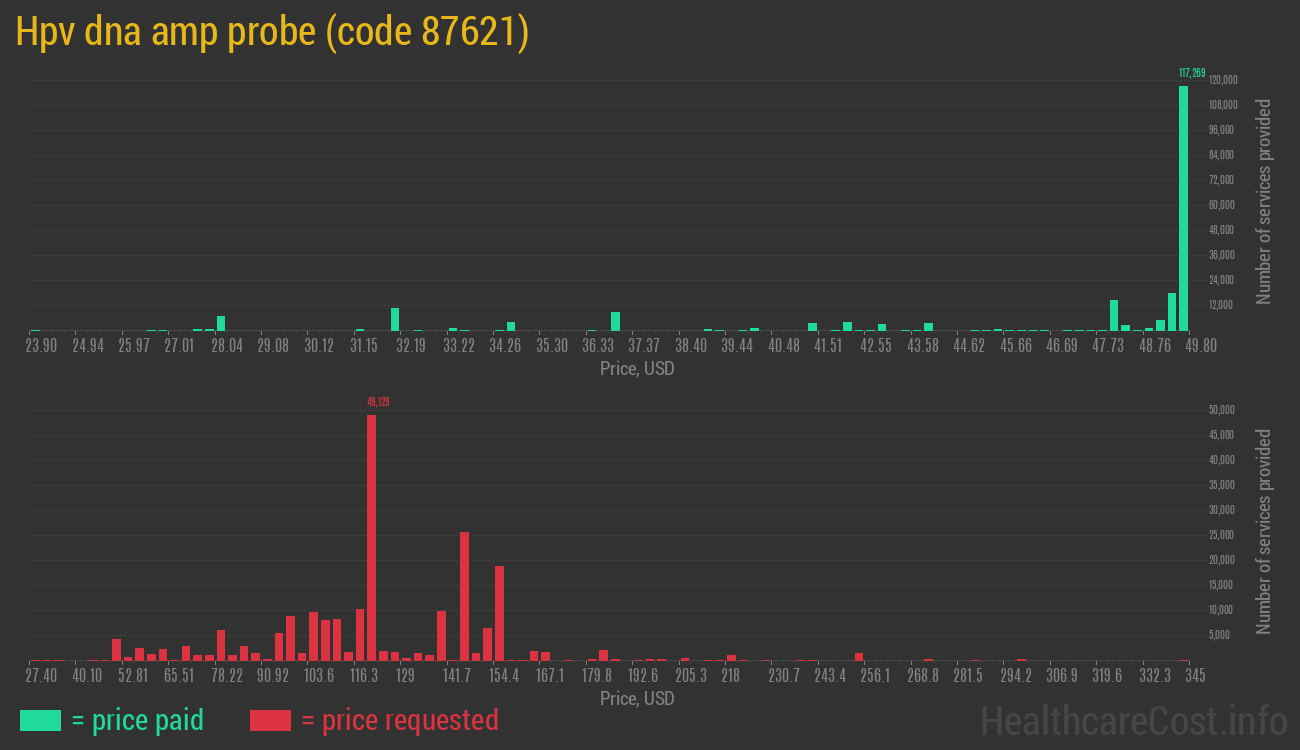1300x750 pixels.
Task: Click the chart title Hpv dna amp probe
Action: tap(272, 33)
